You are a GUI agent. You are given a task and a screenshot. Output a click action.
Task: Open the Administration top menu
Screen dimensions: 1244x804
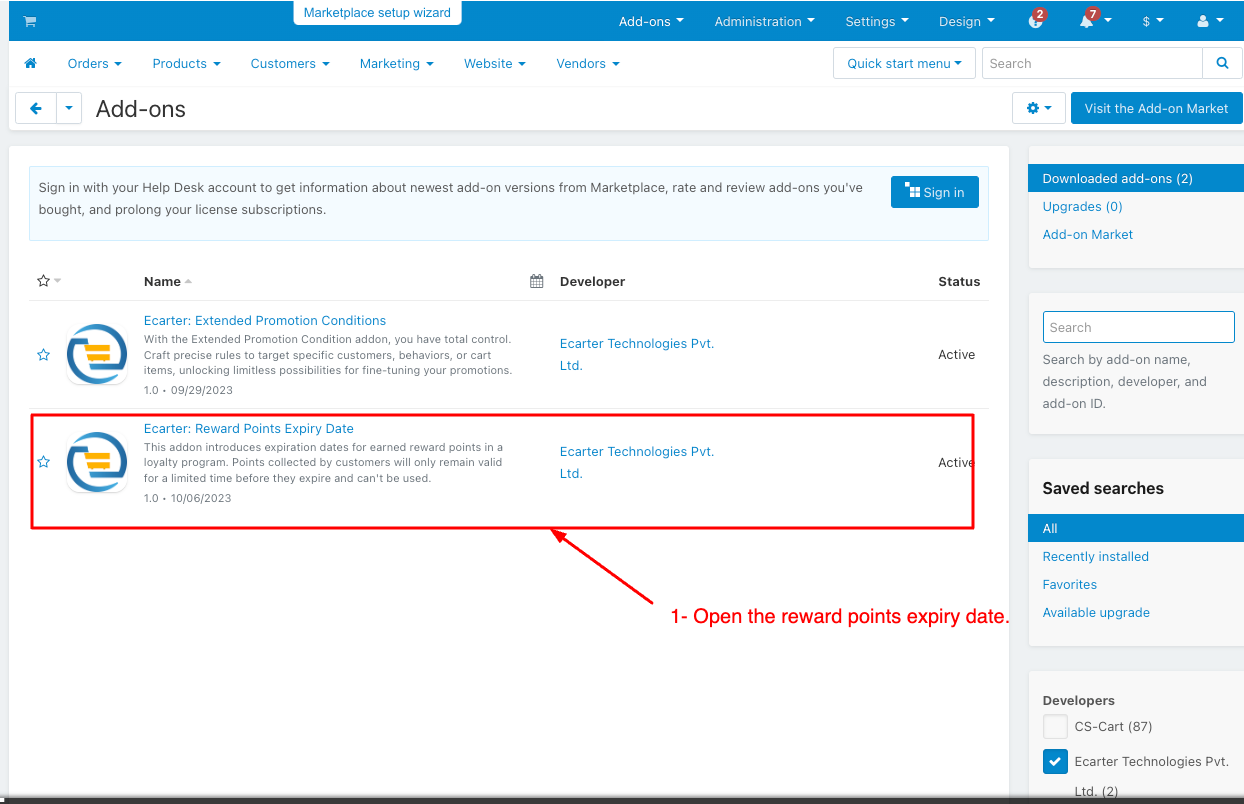(x=764, y=21)
